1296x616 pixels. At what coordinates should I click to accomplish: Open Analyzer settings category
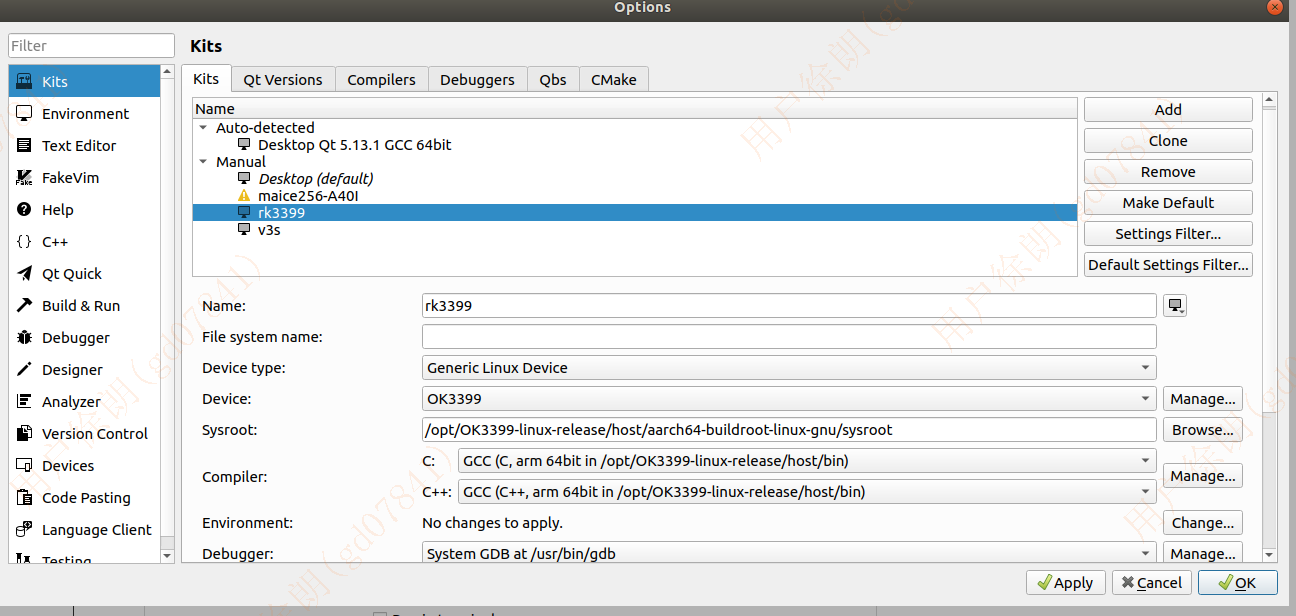pos(84,402)
